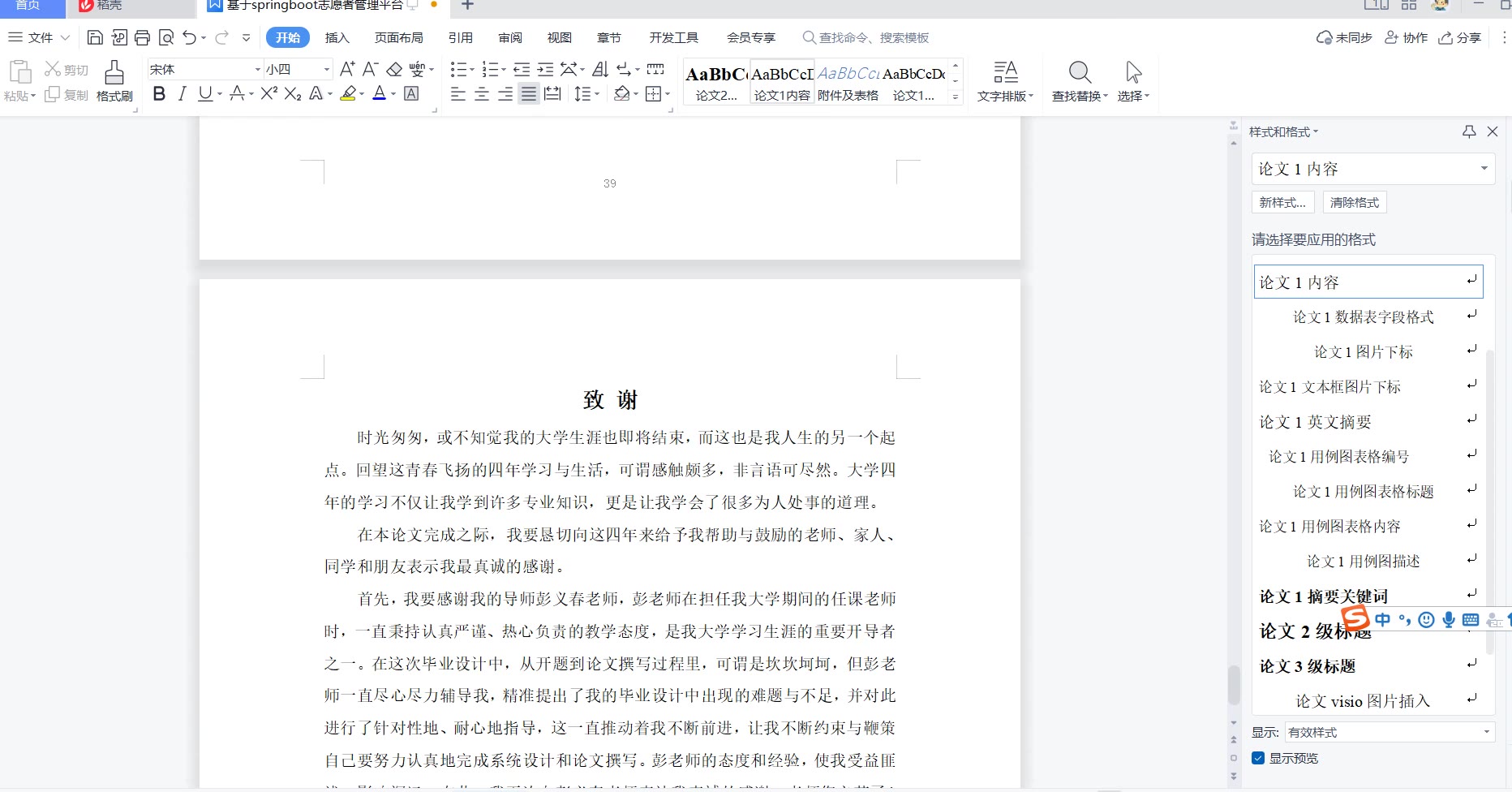Switch to the 插入 tab
1512x792 pixels.
[337, 37]
